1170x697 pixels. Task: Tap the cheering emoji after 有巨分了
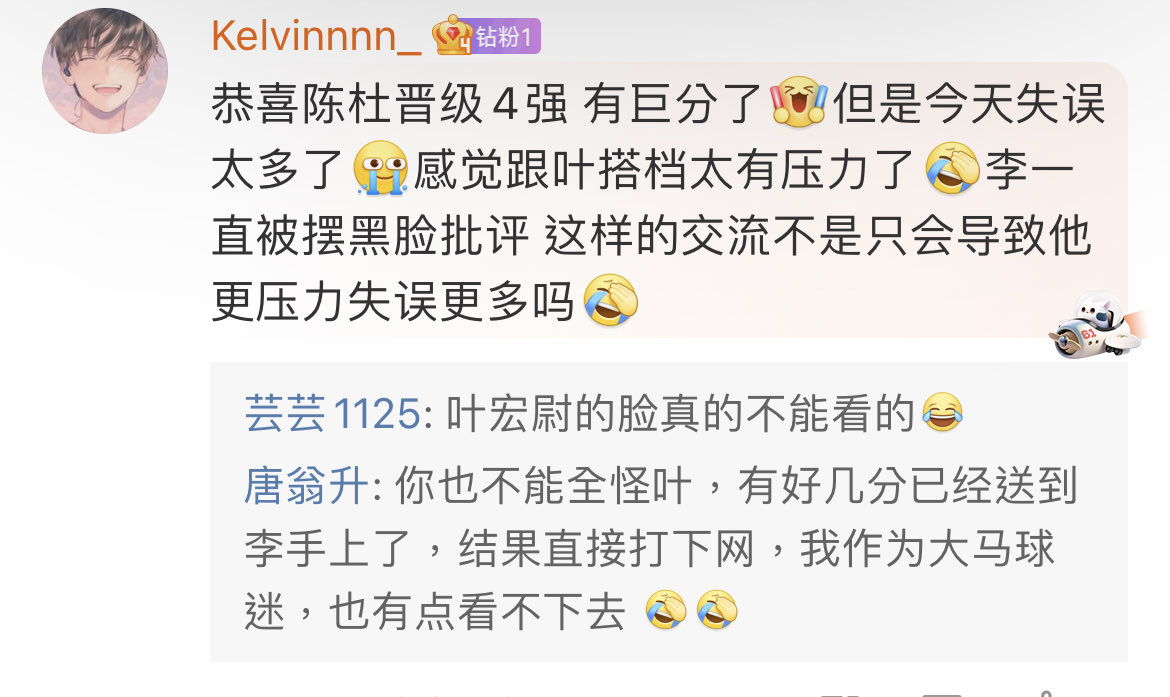[x=799, y=101]
